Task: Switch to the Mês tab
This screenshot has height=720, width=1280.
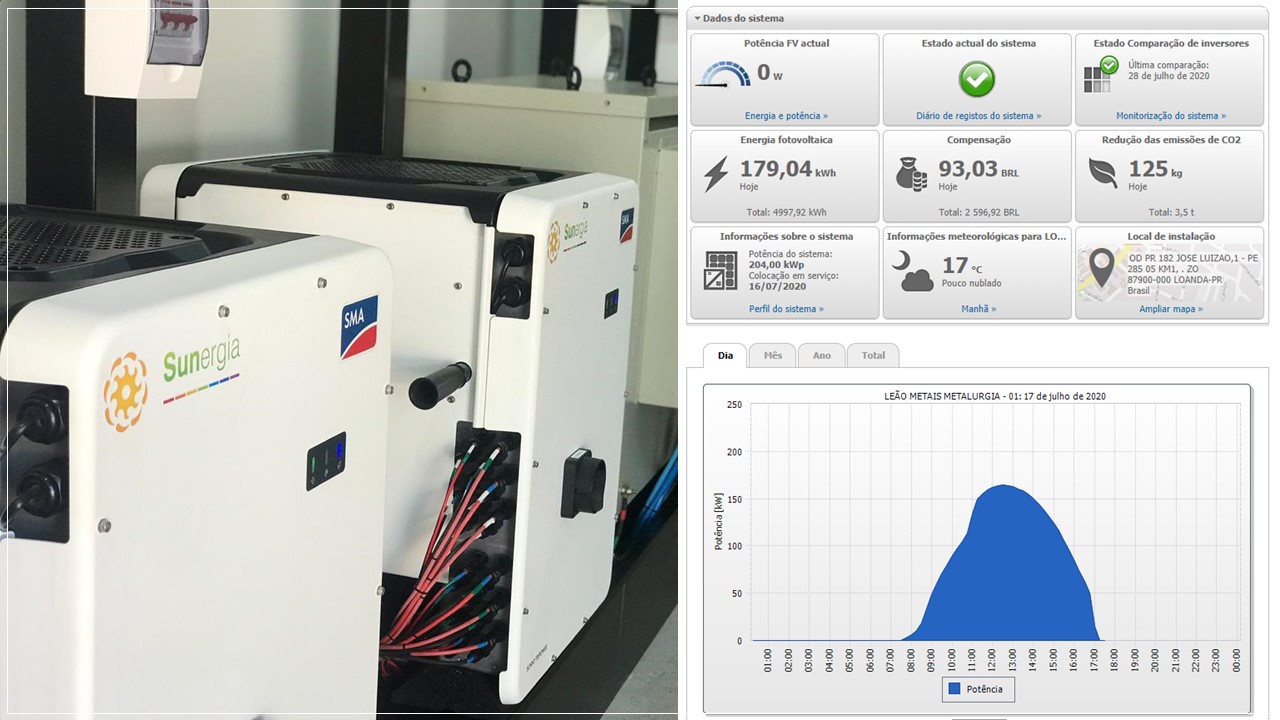Action: tap(772, 355)
